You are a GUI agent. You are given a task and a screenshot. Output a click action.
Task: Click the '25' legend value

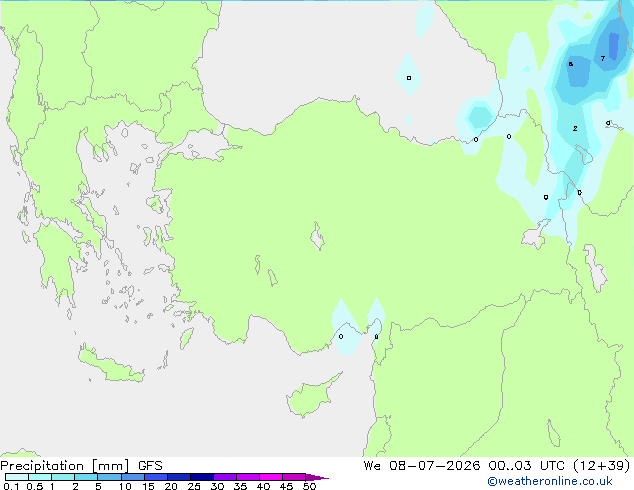coord(194,486)
